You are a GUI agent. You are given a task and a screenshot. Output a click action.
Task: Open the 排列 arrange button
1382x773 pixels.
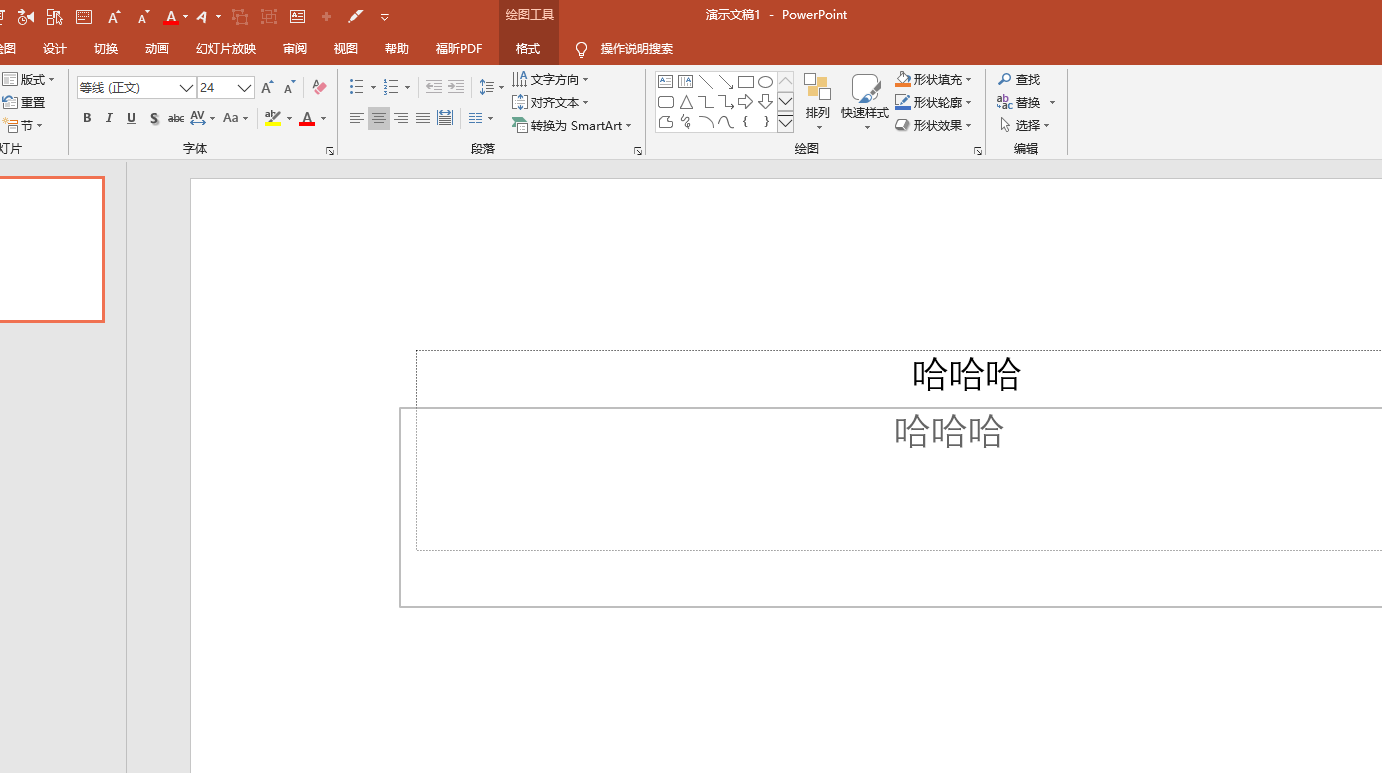(818, 102)
